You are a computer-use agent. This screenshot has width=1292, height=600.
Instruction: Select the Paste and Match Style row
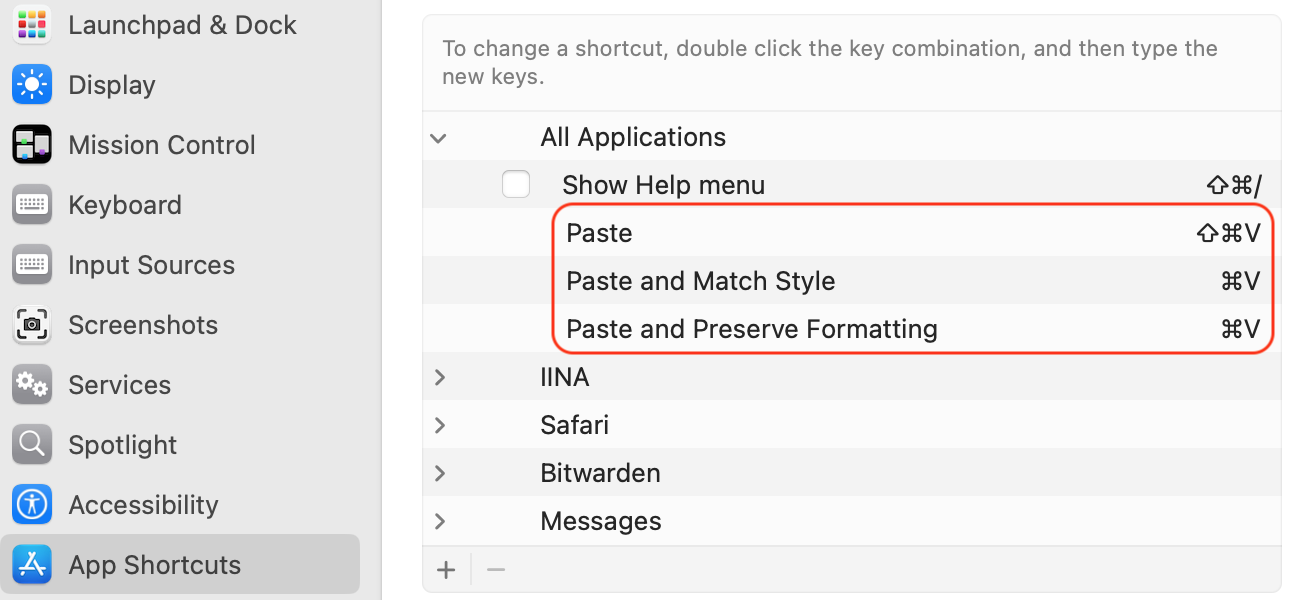point(700,281)
